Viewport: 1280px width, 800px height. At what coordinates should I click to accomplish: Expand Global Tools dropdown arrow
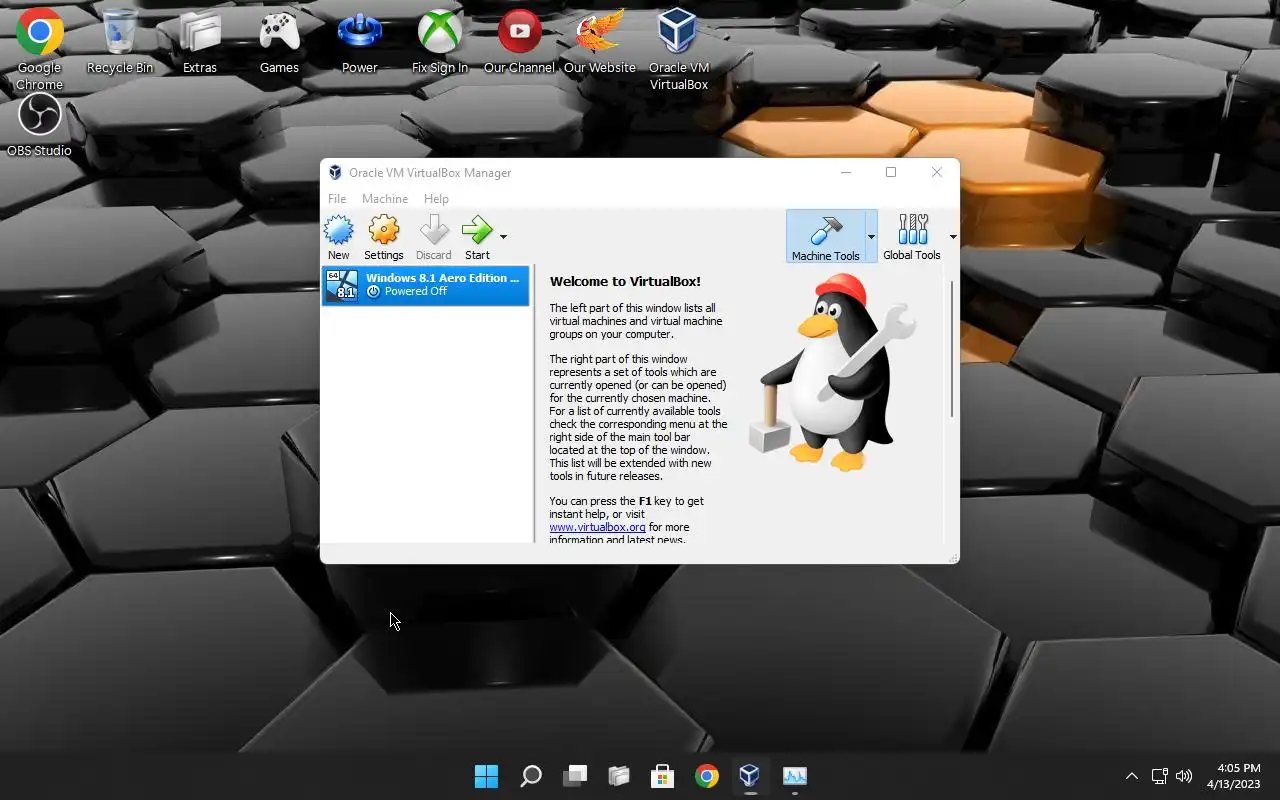[x=952, y=237]
